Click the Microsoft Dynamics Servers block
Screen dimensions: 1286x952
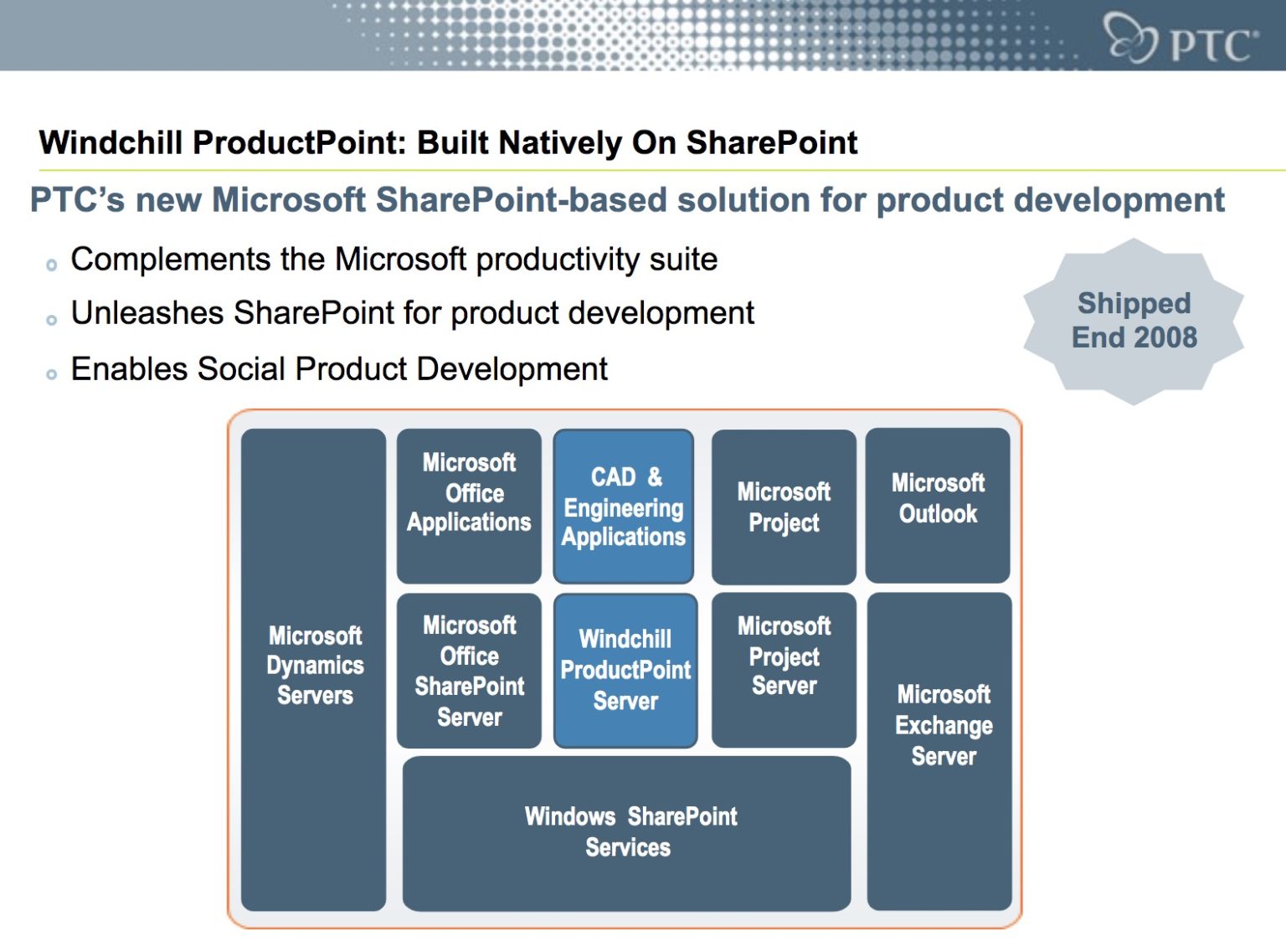(314, 669)
